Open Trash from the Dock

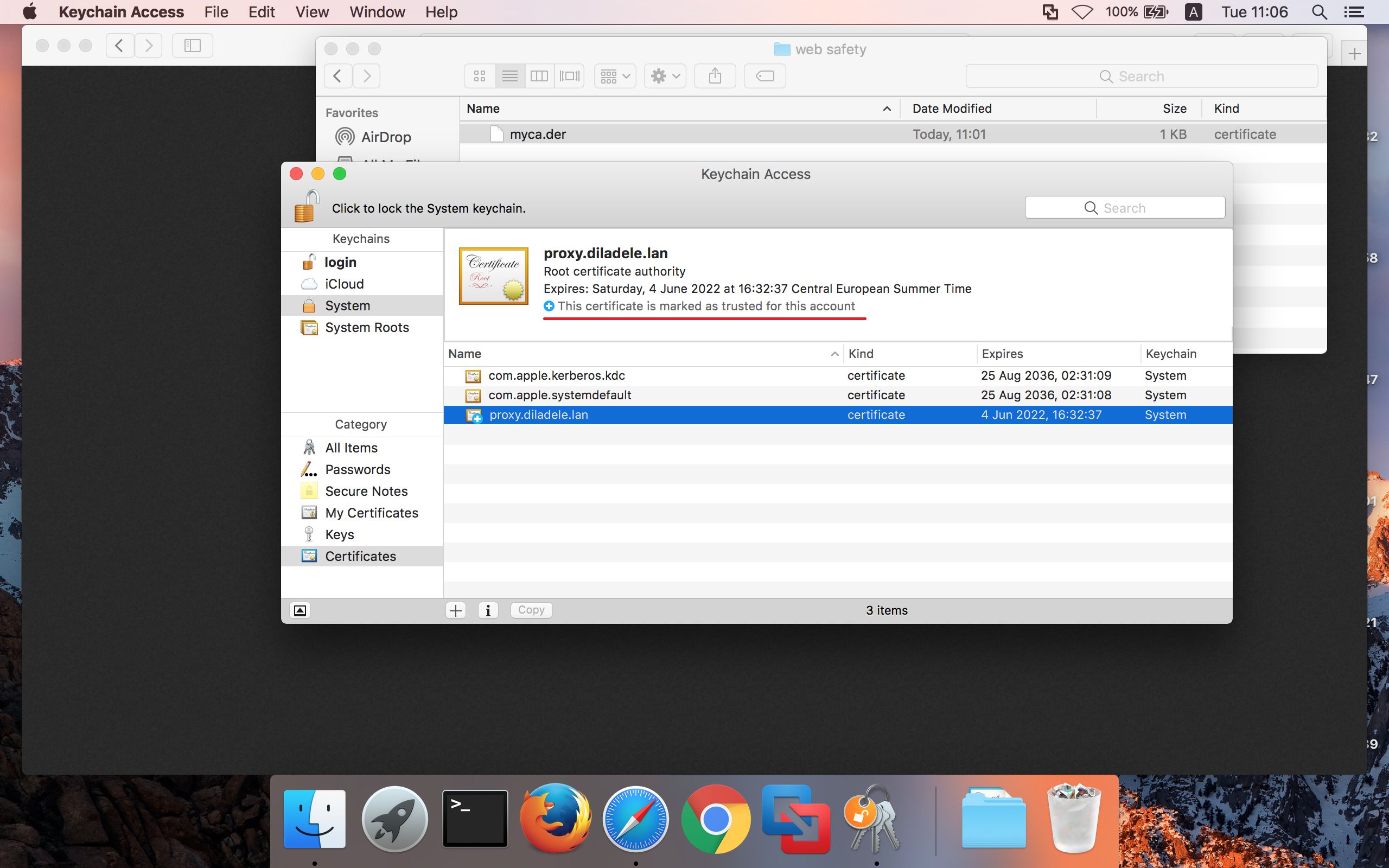[x=1074, y=818]
